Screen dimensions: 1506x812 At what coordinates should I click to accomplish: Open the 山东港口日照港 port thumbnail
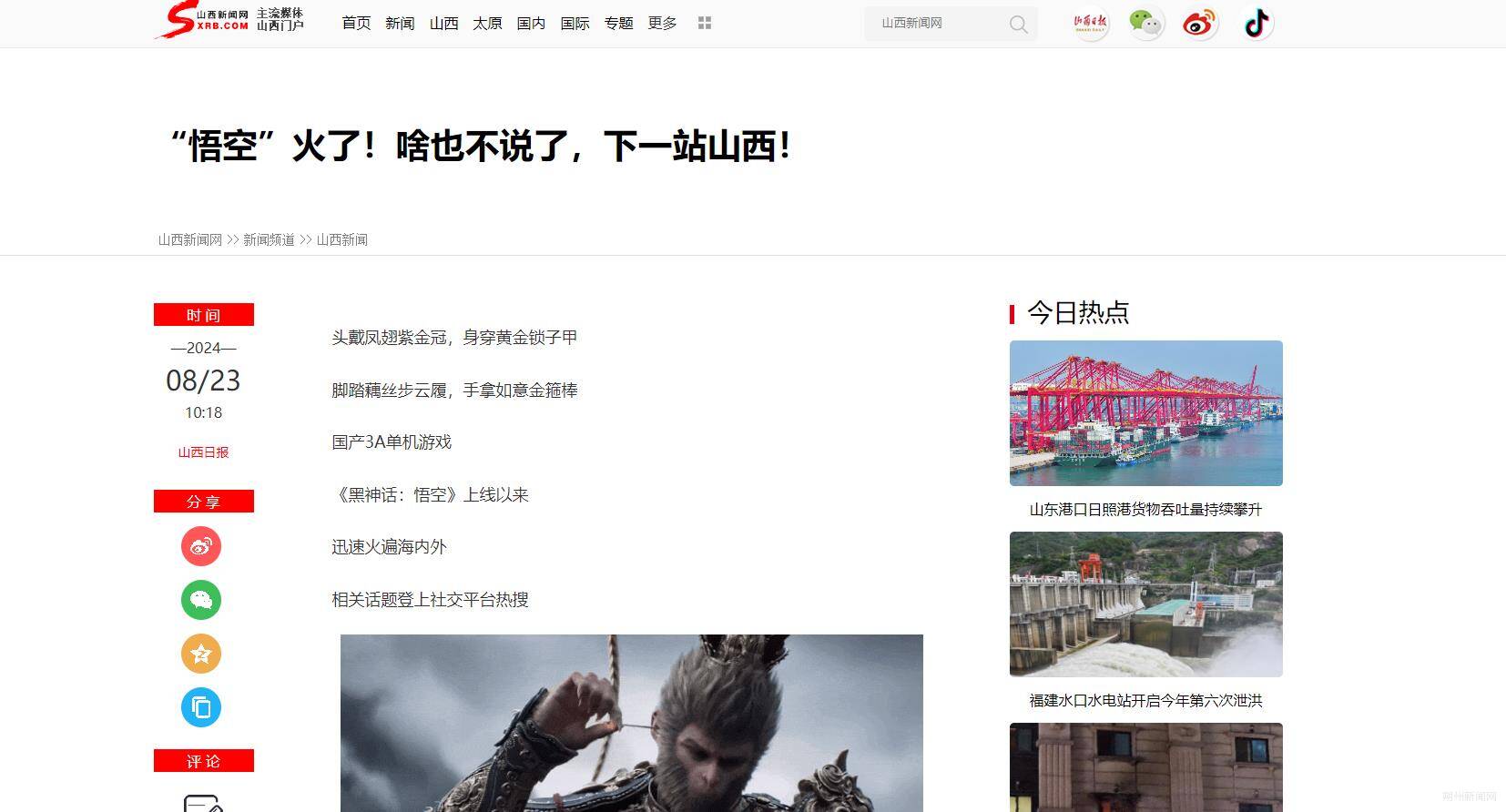point(1145,413)
